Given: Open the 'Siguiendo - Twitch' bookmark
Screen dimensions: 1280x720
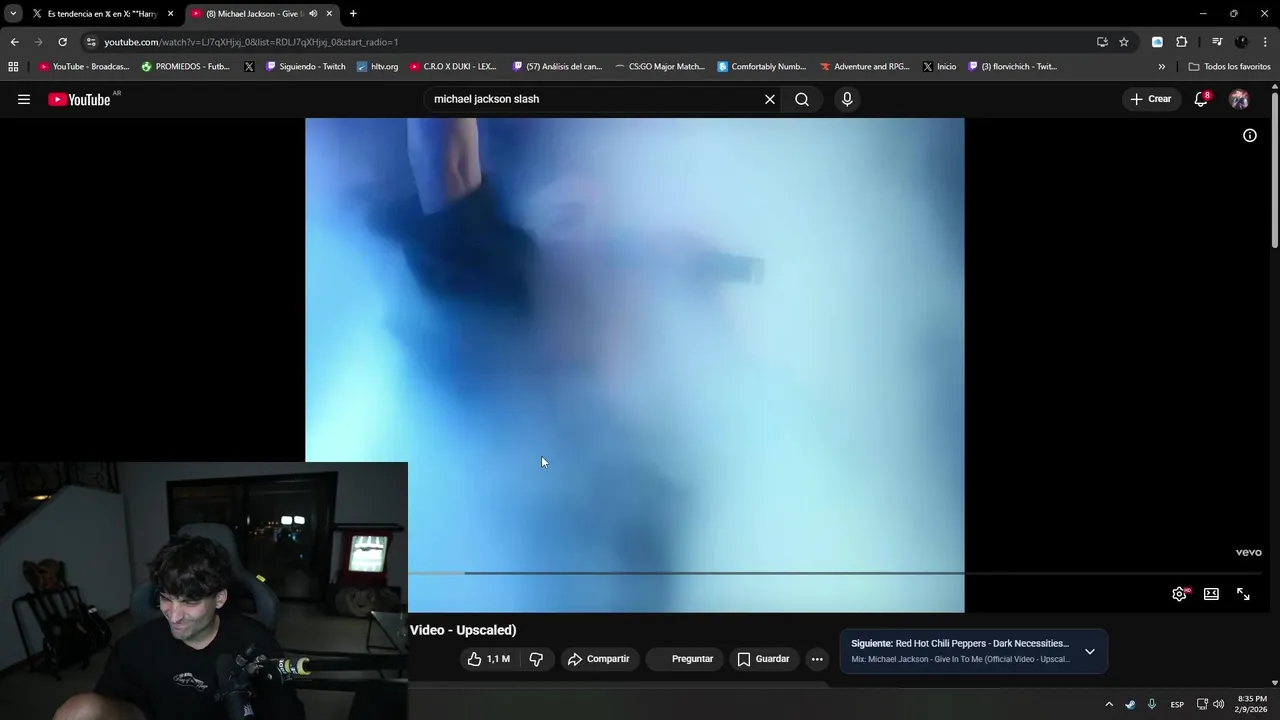Looking at the screenshot, I should (305, 67).
